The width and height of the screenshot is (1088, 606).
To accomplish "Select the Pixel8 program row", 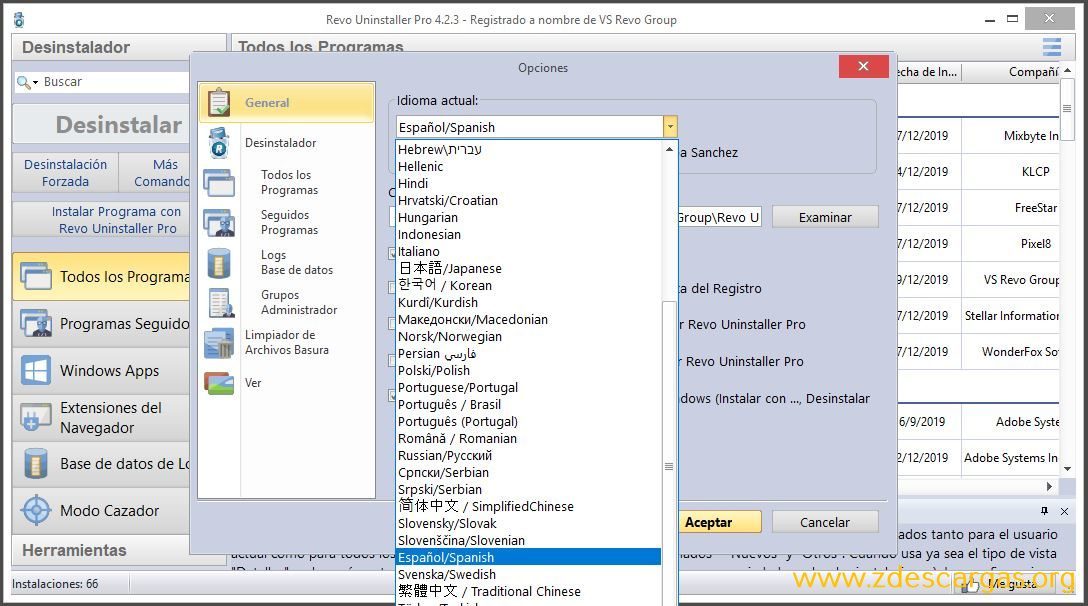I will (978, 244).
